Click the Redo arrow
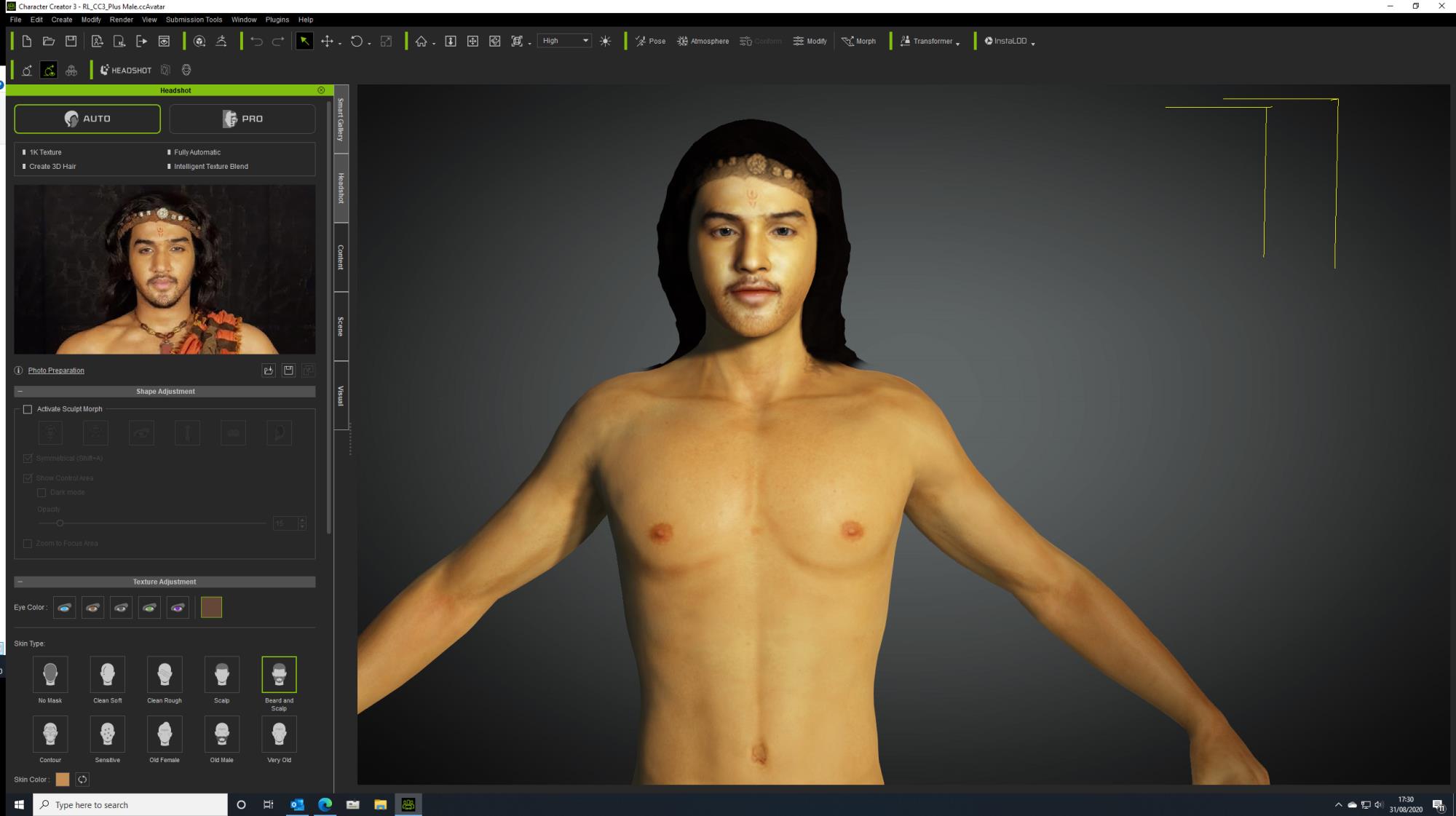 (x=278, y=41)
